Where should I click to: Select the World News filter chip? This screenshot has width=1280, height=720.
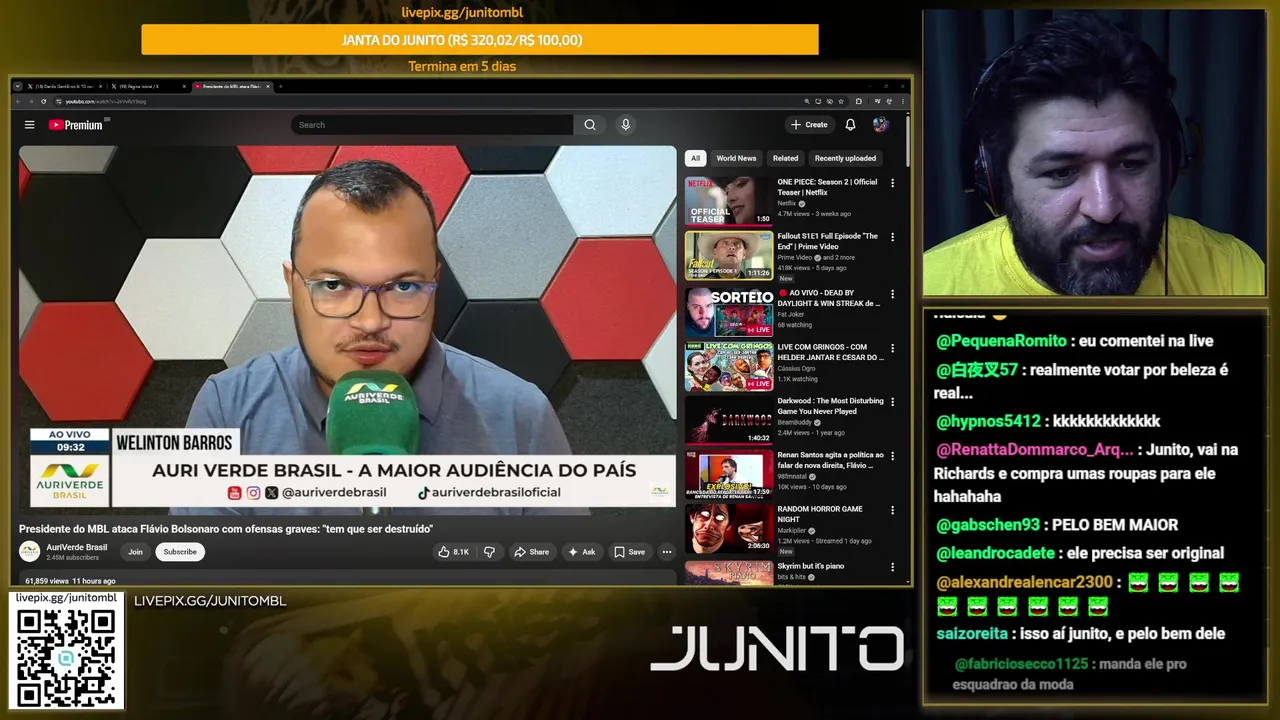[x=736, y=158]
